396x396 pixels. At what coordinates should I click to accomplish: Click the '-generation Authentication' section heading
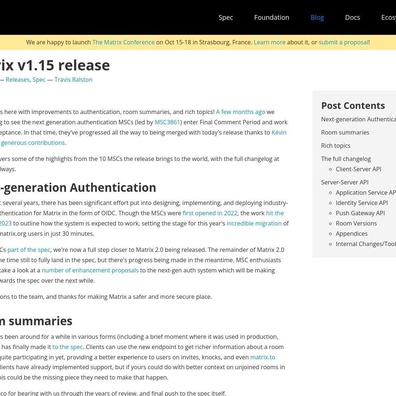tap(78, 188)
